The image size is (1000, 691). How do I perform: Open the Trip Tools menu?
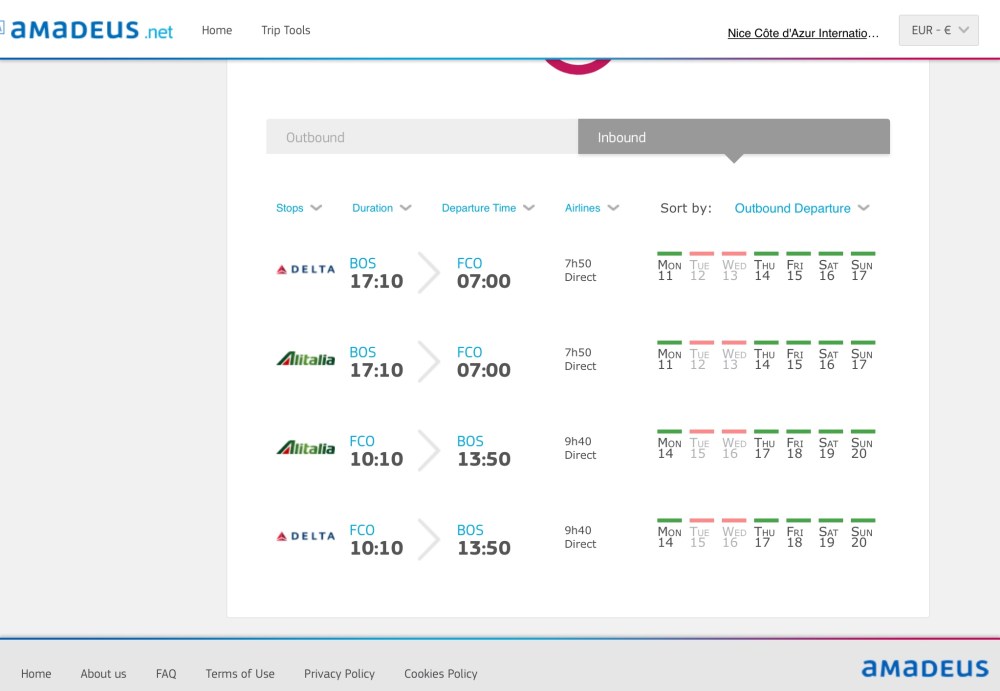pyautogui.click(x=286, y=30)
